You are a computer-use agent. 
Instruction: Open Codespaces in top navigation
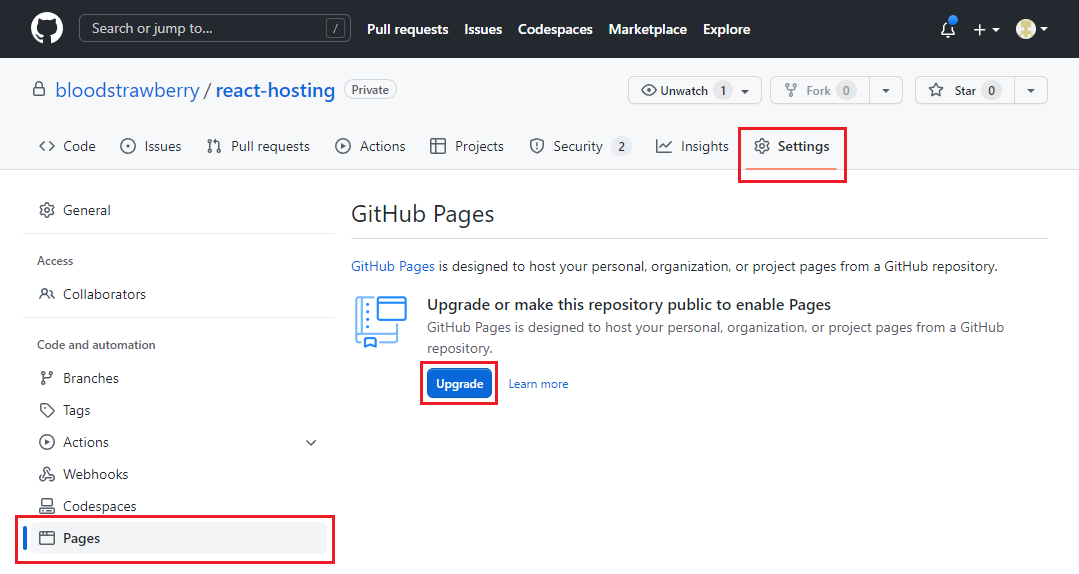pyautogui.click(x=555, y=30)
